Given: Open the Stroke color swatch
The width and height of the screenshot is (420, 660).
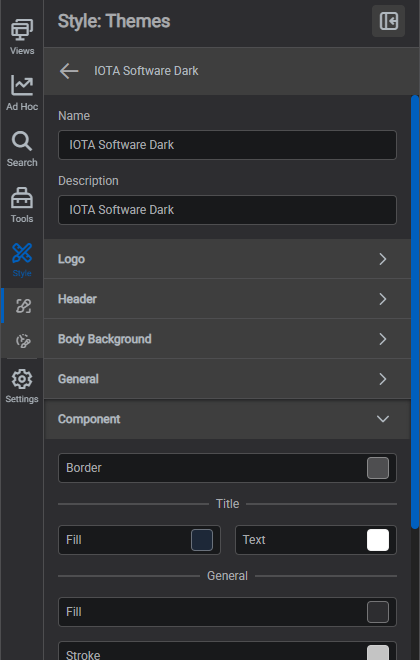Looking at the screenshot, I should (377, 653).
